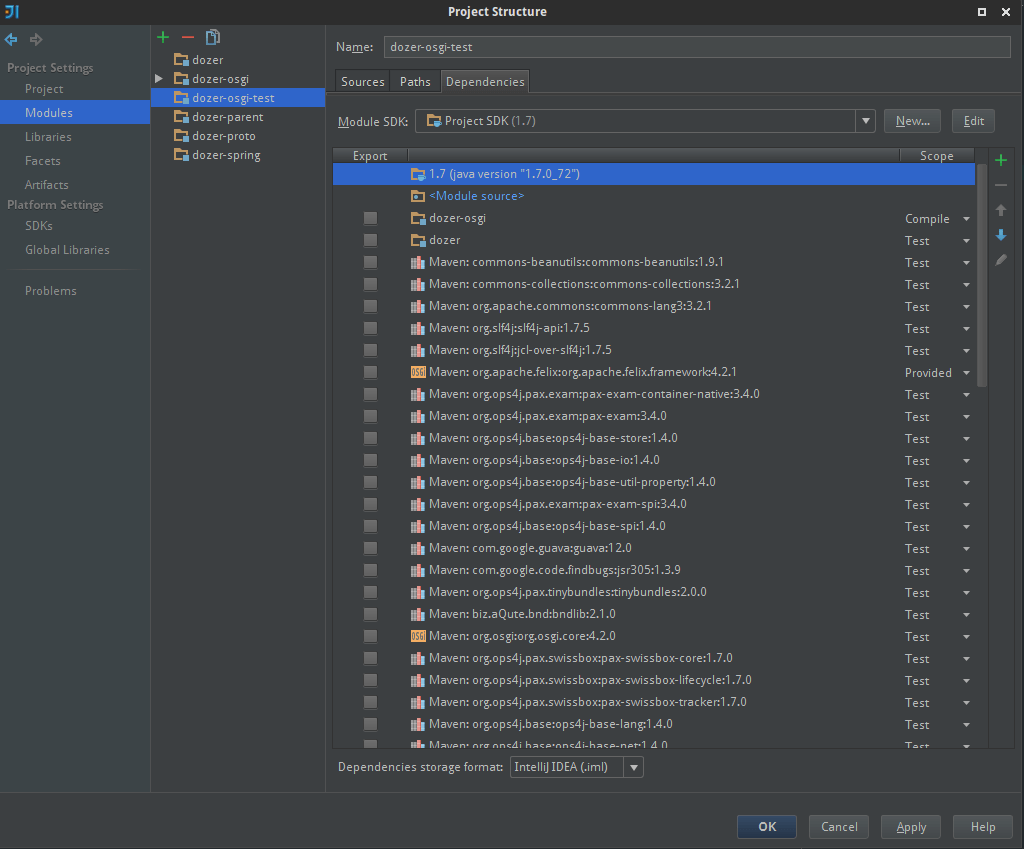Switch to the Sources tab
The width and height of the screenshot is (1024, 849).
(362, 82)
